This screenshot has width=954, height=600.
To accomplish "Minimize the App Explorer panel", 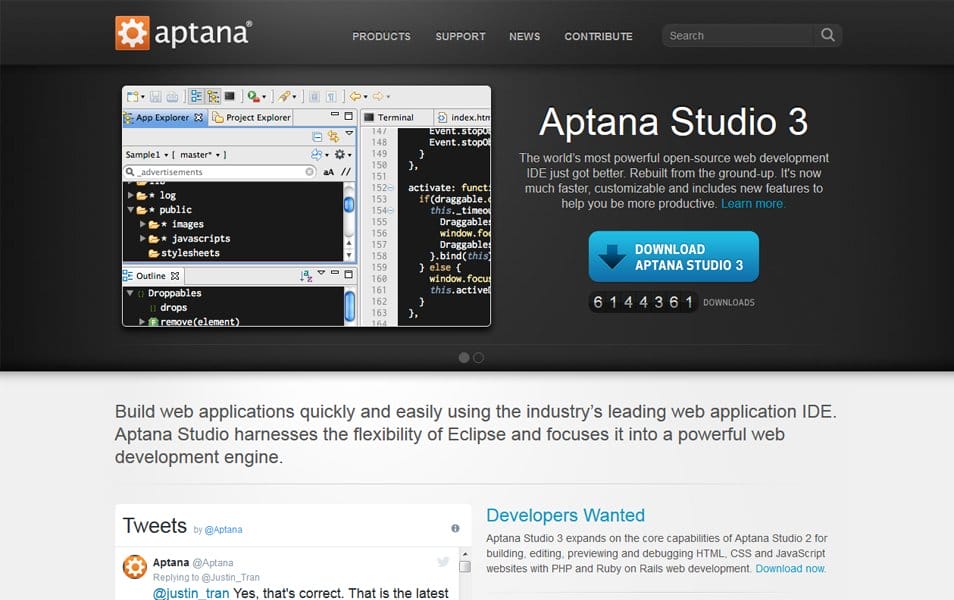I will click(335, 114).
